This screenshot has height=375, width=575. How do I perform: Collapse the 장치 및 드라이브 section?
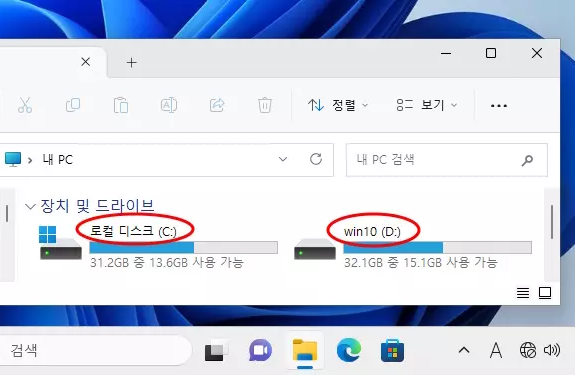[30, 206]
